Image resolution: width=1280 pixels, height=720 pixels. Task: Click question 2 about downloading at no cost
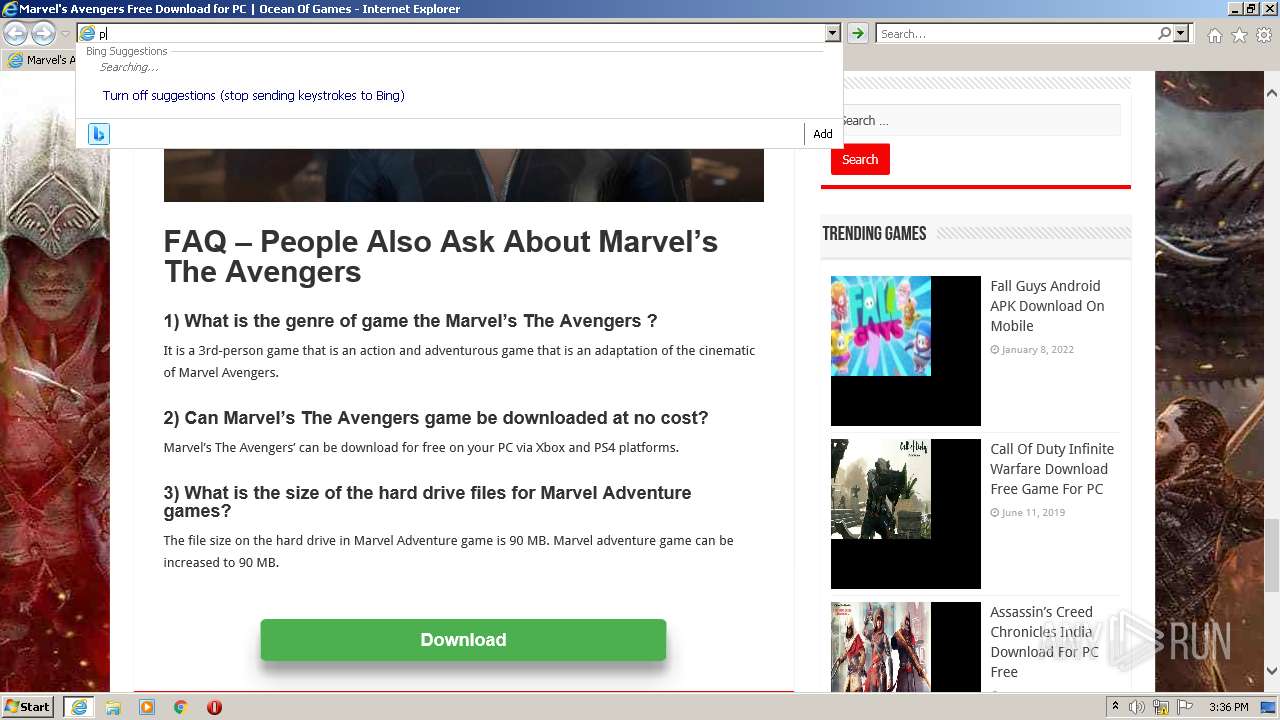(x=436, y=418)
